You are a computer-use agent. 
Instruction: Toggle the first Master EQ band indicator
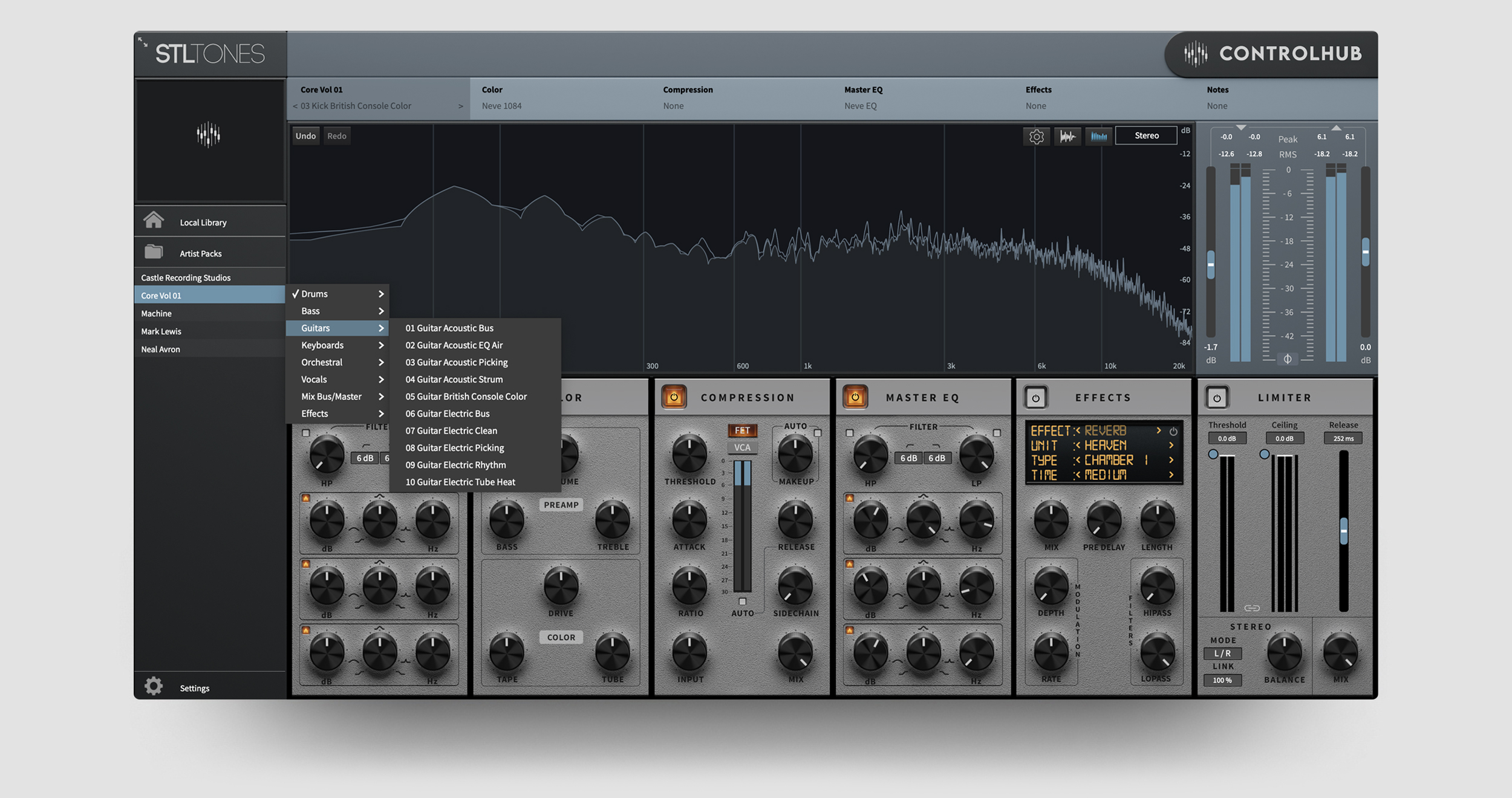(850, 498)
